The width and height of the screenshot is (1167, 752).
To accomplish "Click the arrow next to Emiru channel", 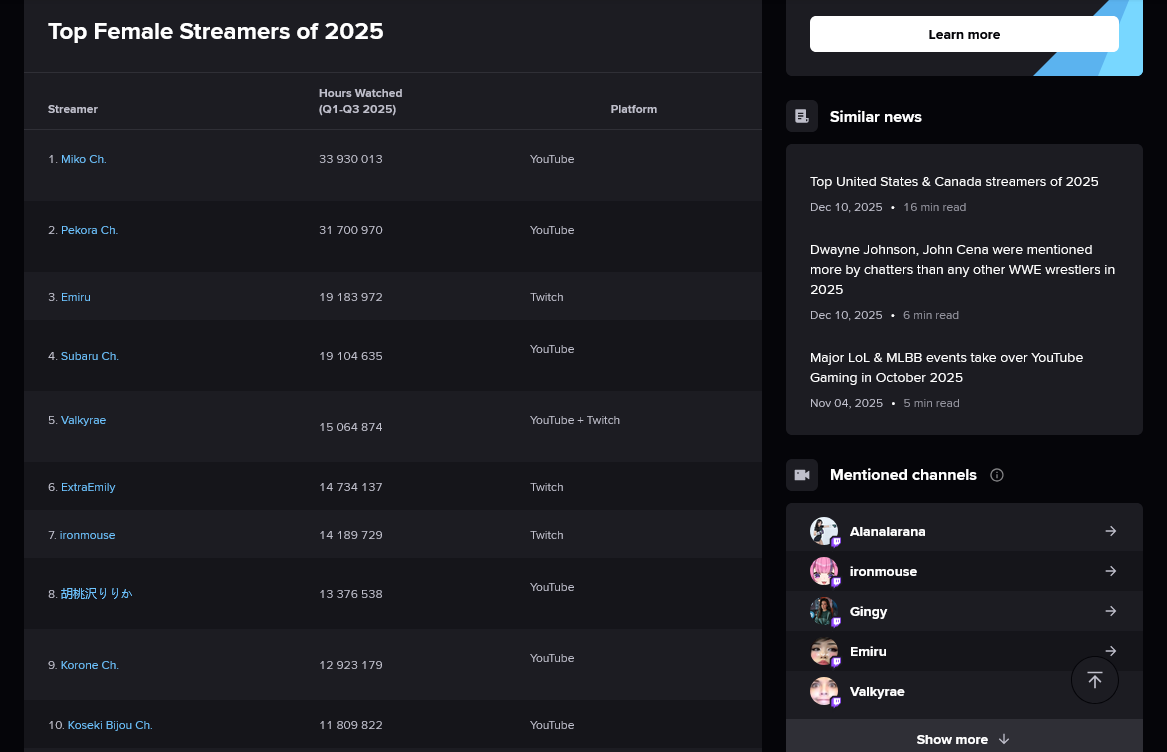I will (x=1110, y=651).
